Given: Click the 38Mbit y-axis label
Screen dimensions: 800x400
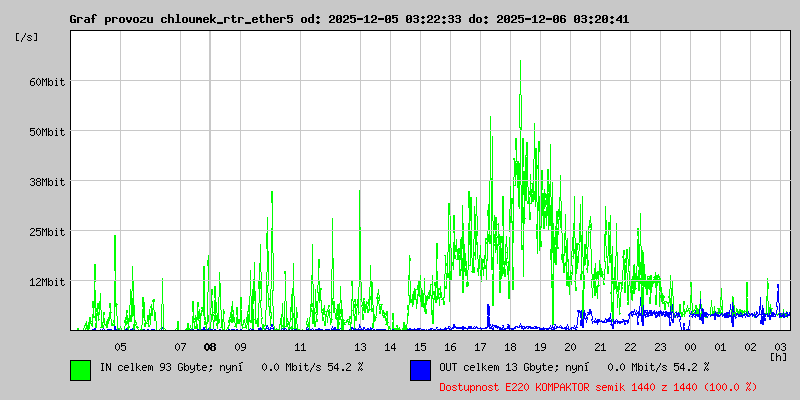Looking at the screenshot, I should (x=47, y=182).
